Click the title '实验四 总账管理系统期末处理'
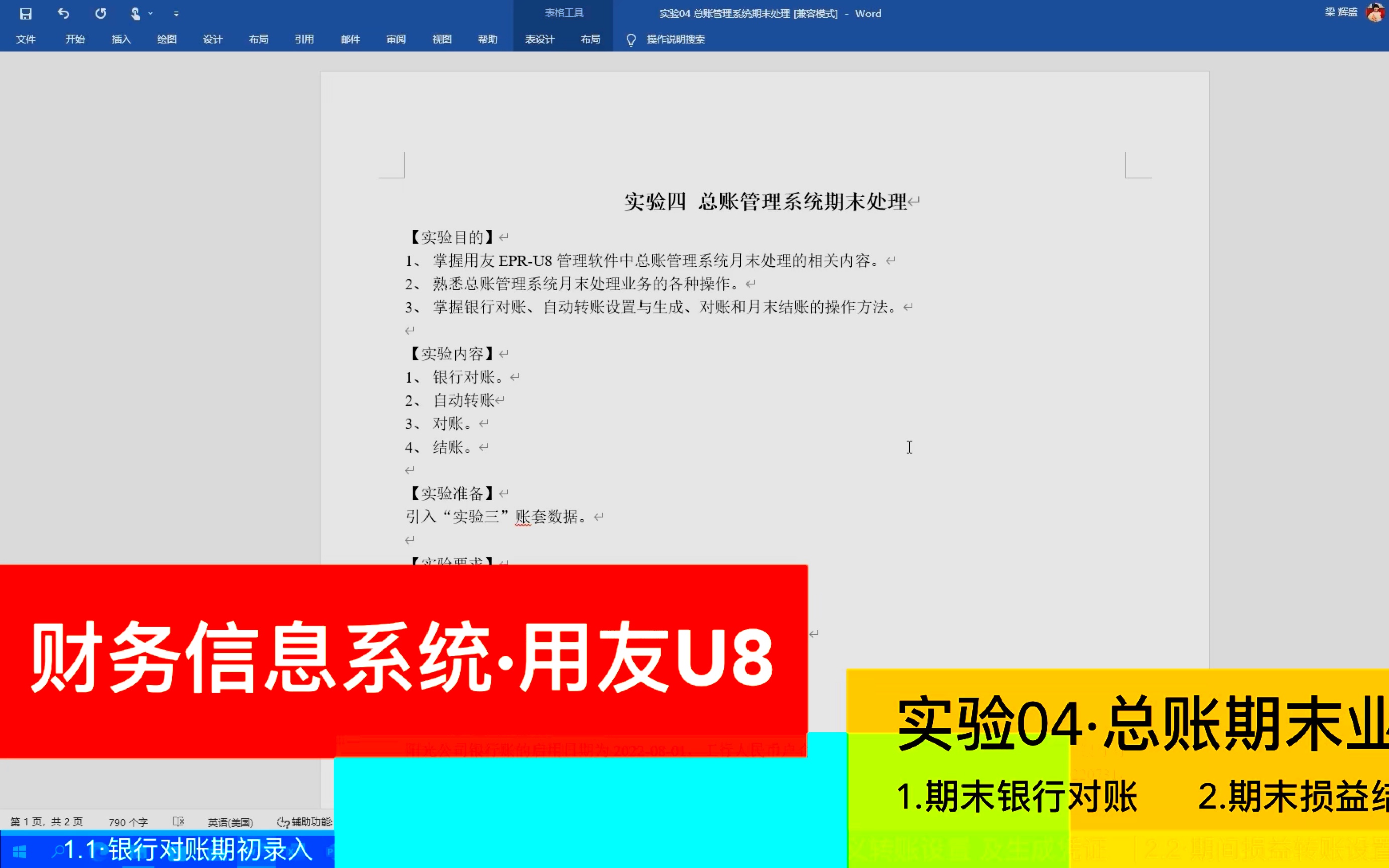The height and width of the screenshot is (868, 1389). coord(766,201)
